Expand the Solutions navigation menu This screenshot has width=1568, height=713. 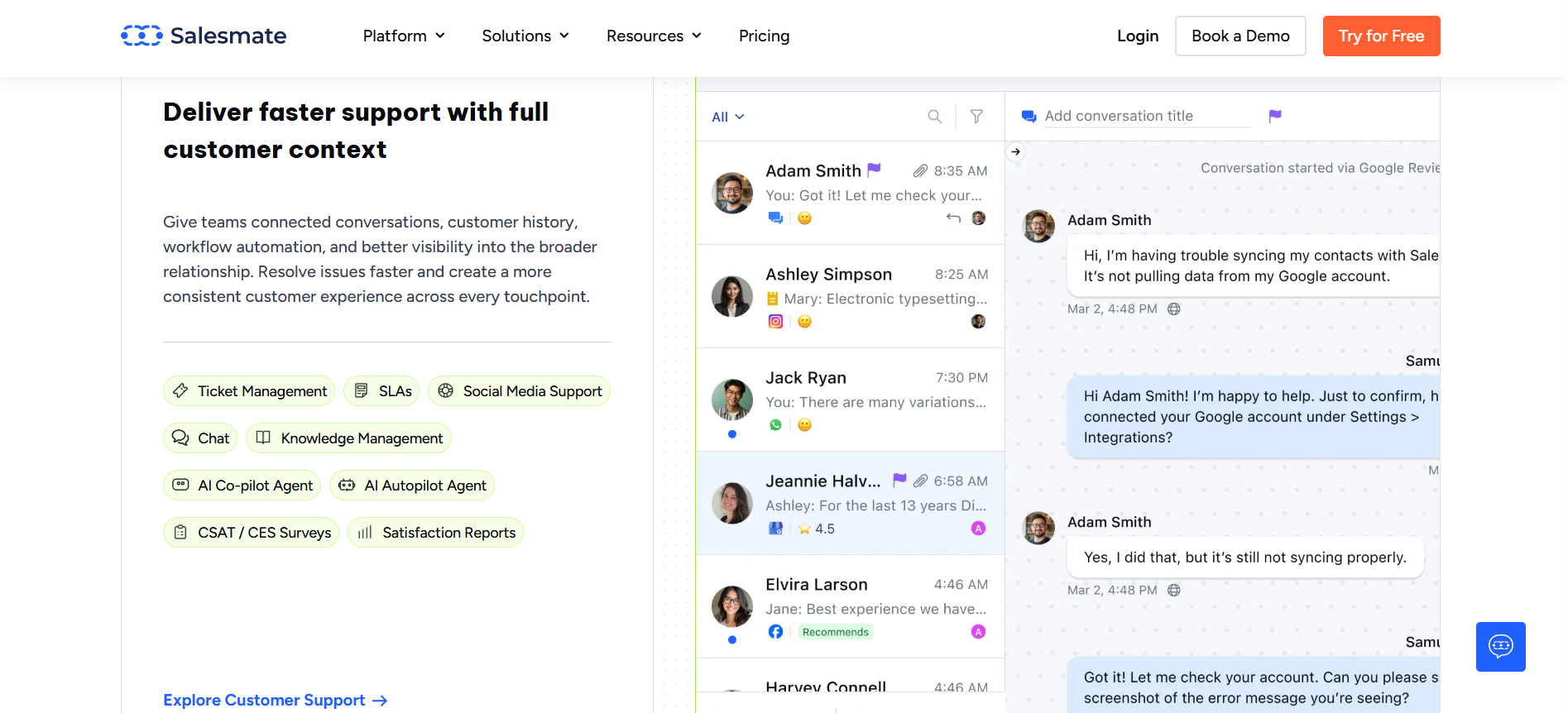[x=525, y=36]
